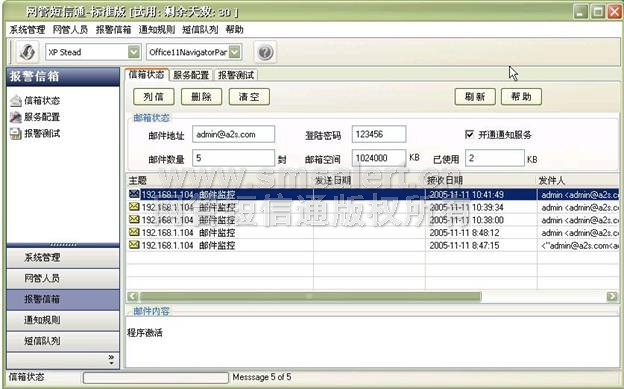Switch to the 报警测试 tab

(236, 75)
